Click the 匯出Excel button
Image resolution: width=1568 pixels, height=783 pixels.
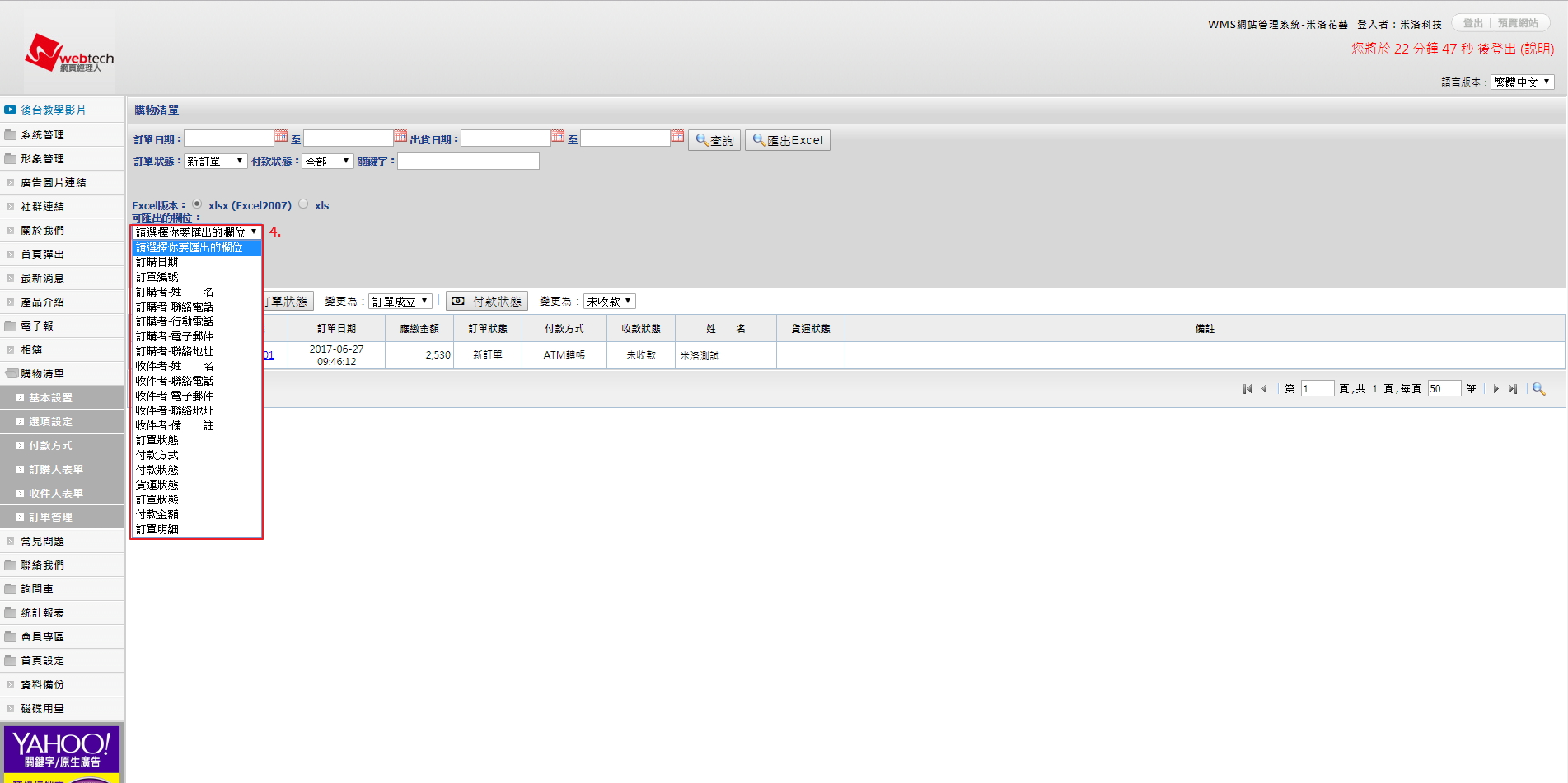787,140
